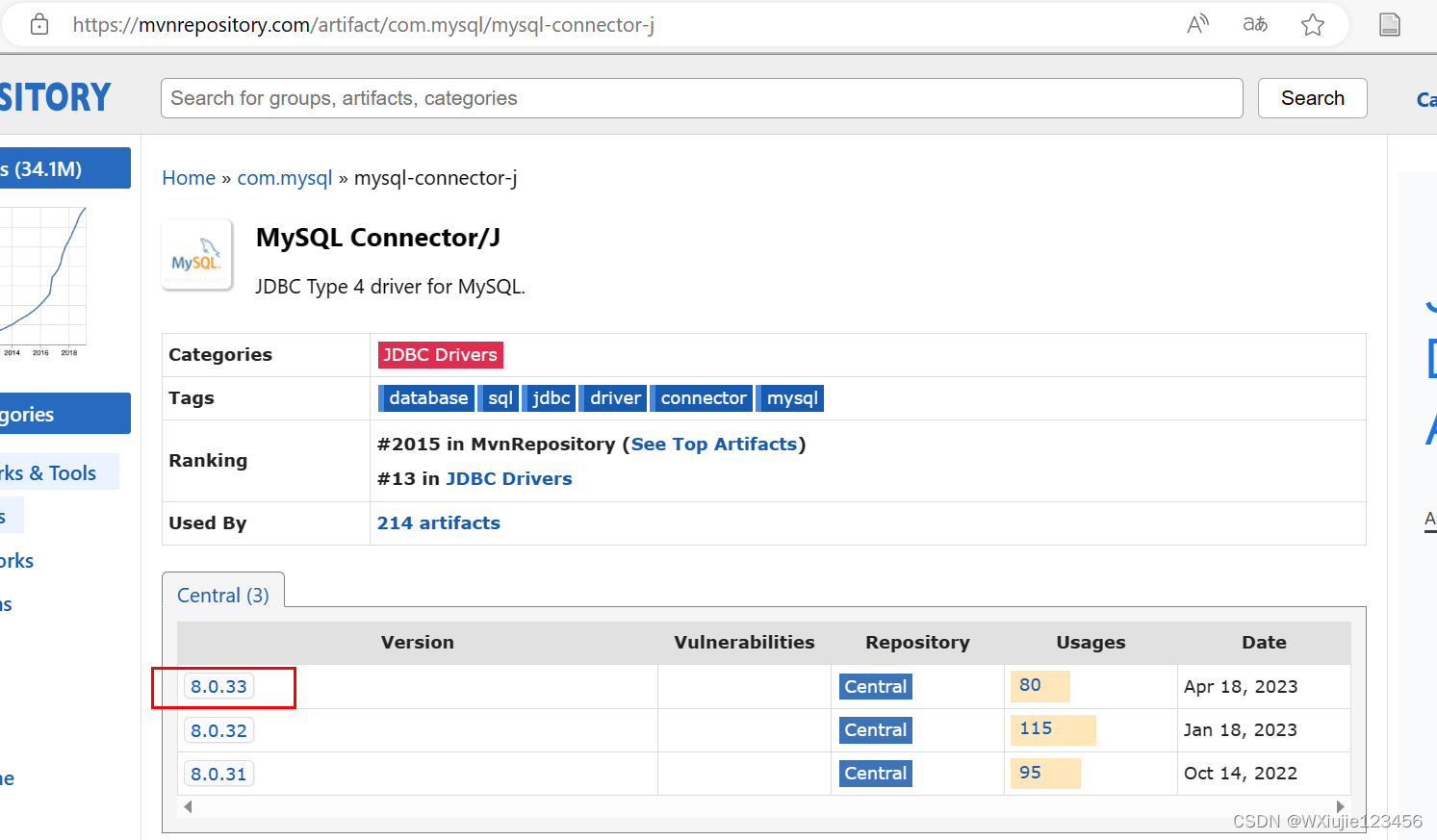Image resolution: width=1437 pixels, height=840 pixels.
Task: Open the com.mysql breadcrumb link
Action: 285,178
